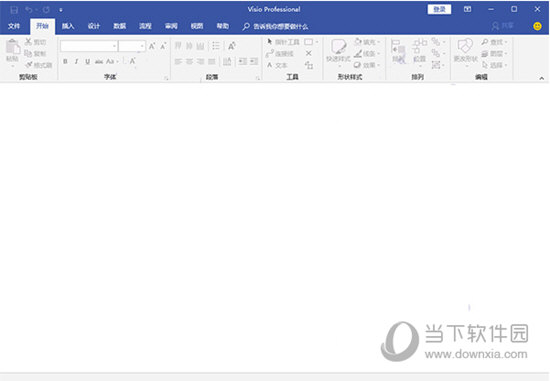Open the Quick Styles gallery
Screen dimensions: 550x381
click(x=338, y=52)
